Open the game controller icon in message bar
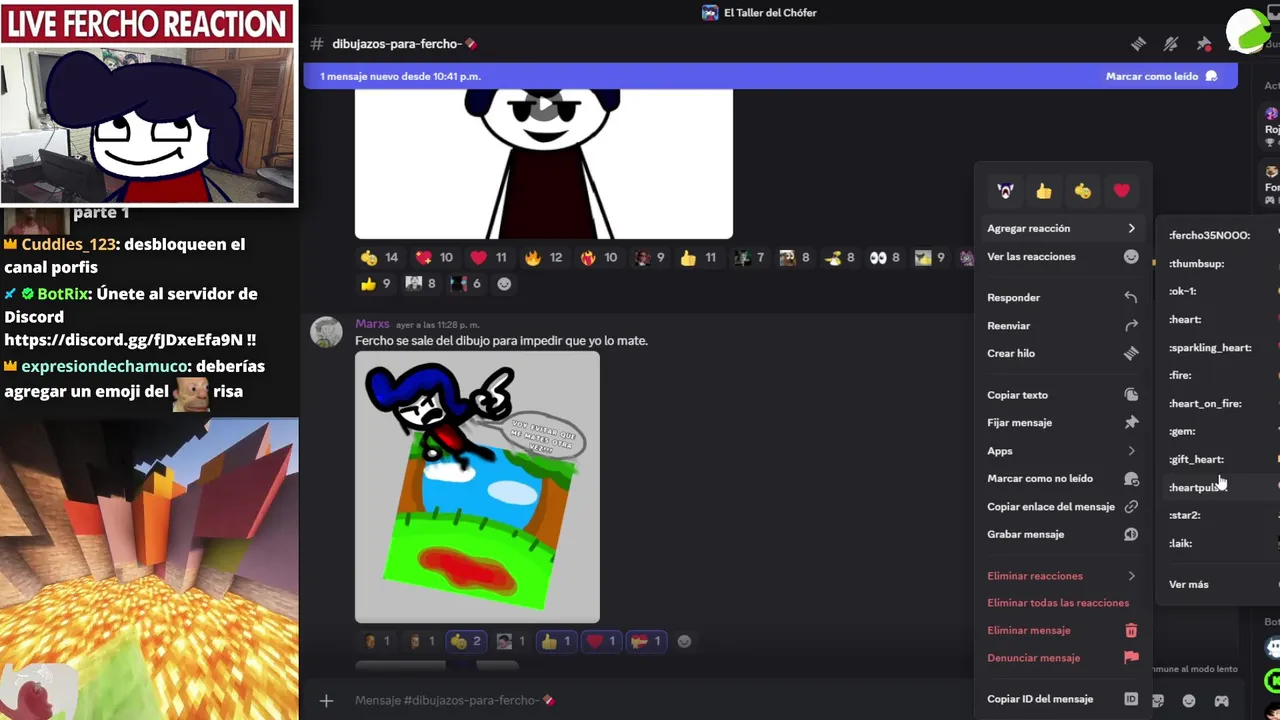The image size is (1280, 720). click(1221, 700)
